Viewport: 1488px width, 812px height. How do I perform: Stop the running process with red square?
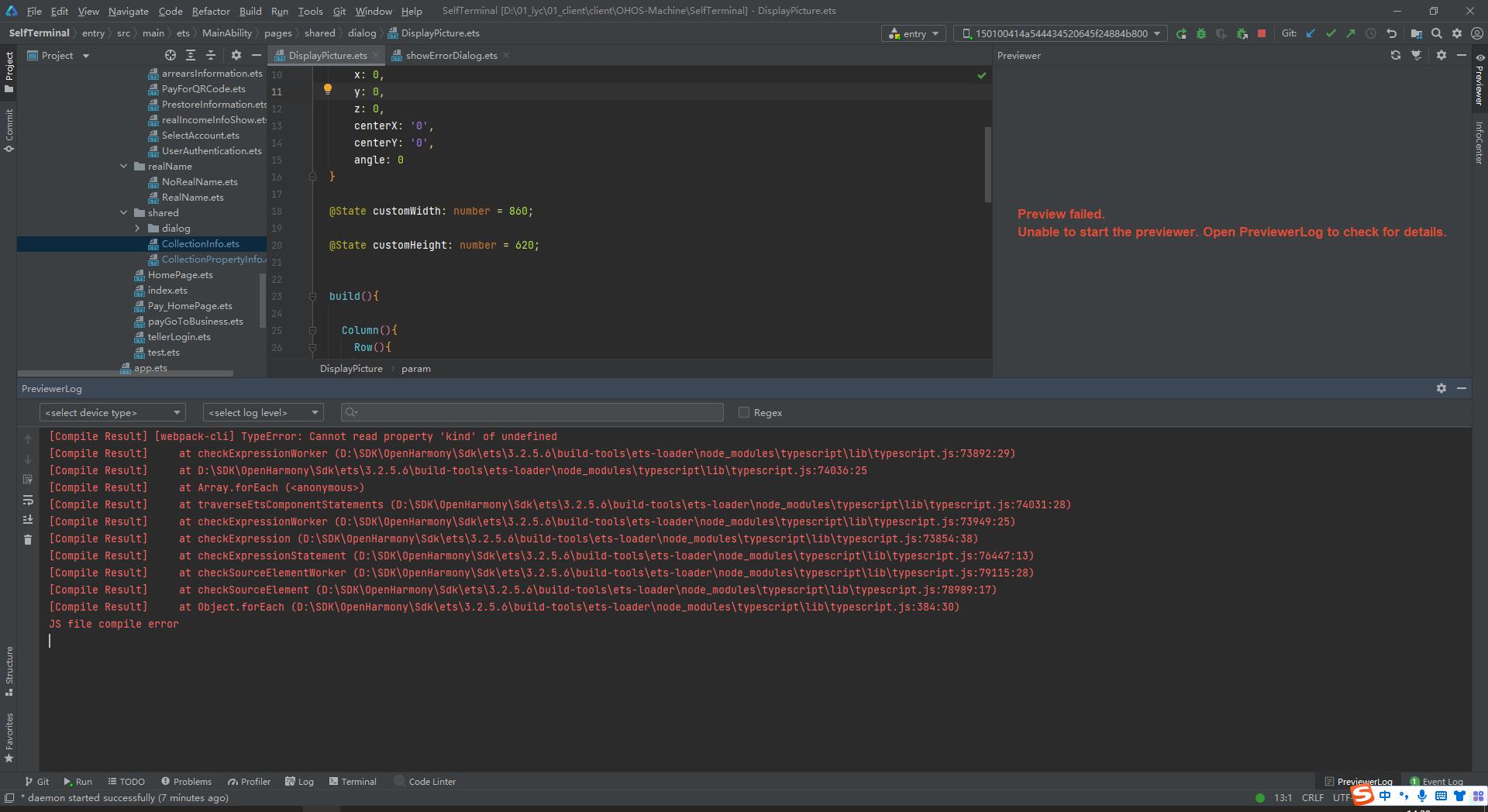pos(1262,33)
